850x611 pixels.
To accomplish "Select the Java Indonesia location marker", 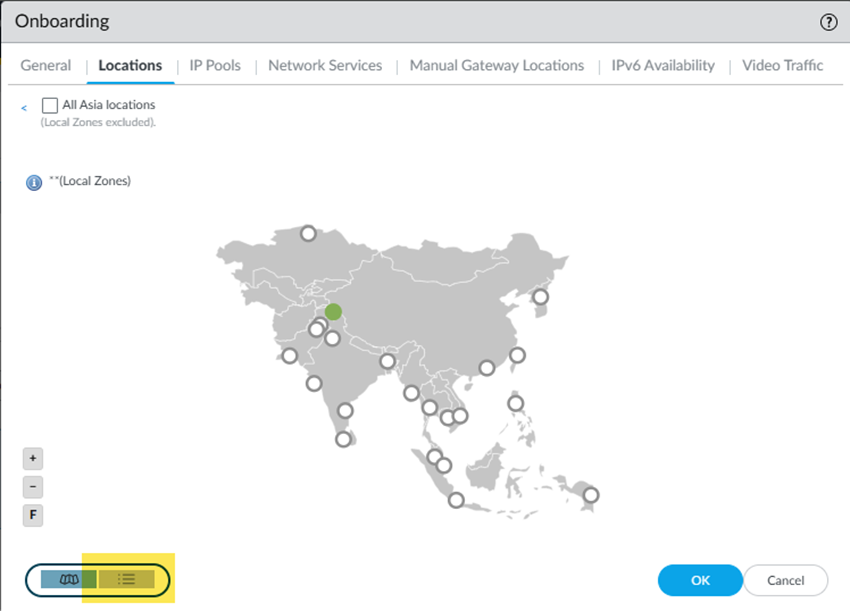I will pos(456,500).
